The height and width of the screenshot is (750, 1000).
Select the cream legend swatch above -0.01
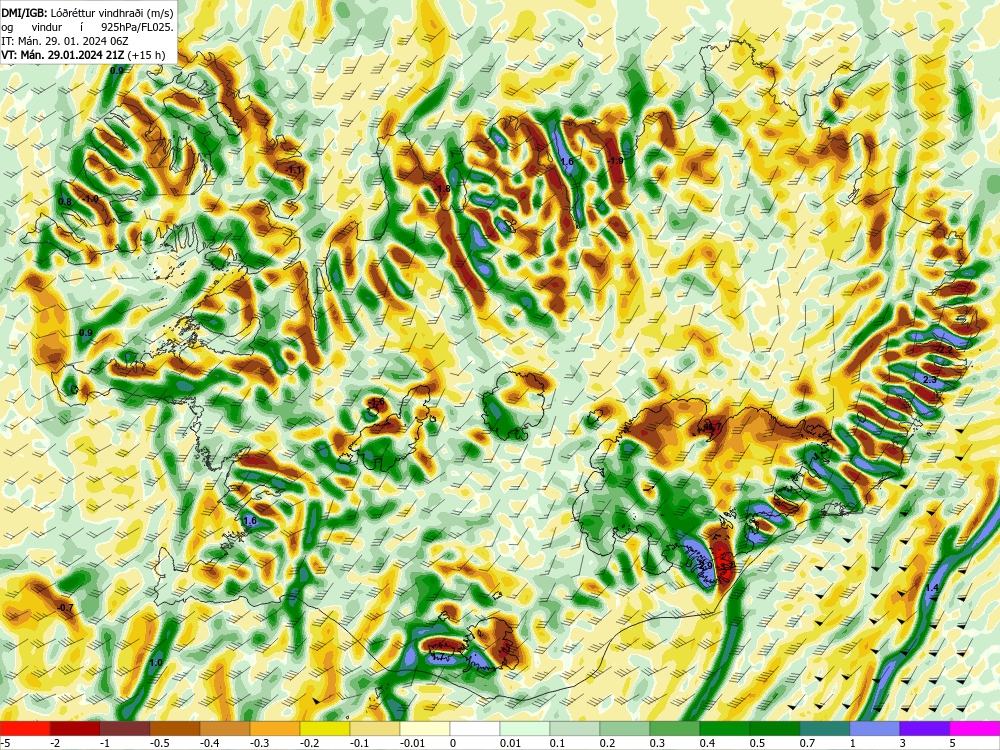pyautogui.click(x=425, y=728)
